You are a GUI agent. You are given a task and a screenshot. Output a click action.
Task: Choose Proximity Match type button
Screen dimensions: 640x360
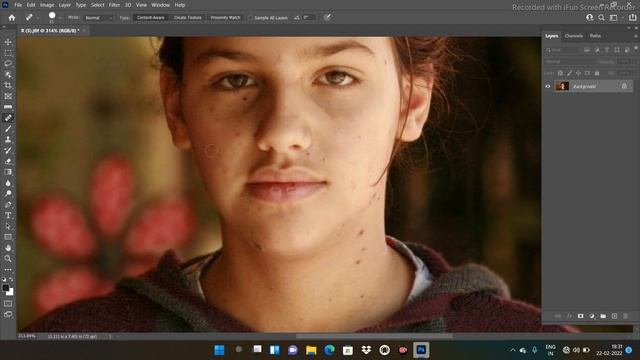[x=225, y=18]
